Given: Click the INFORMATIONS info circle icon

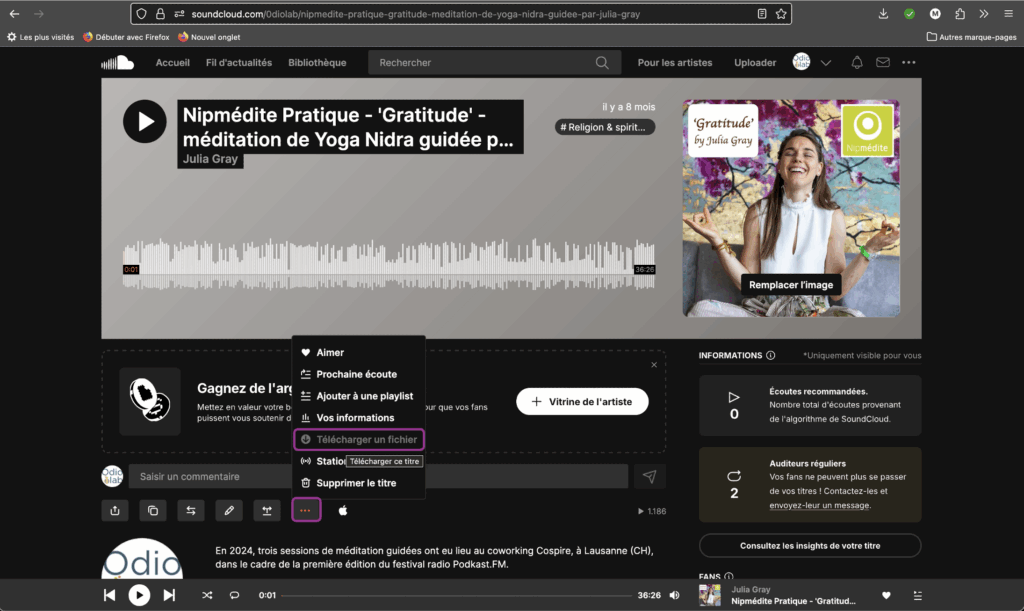Looking at the screenshot, I should click(x=771, y=355).
